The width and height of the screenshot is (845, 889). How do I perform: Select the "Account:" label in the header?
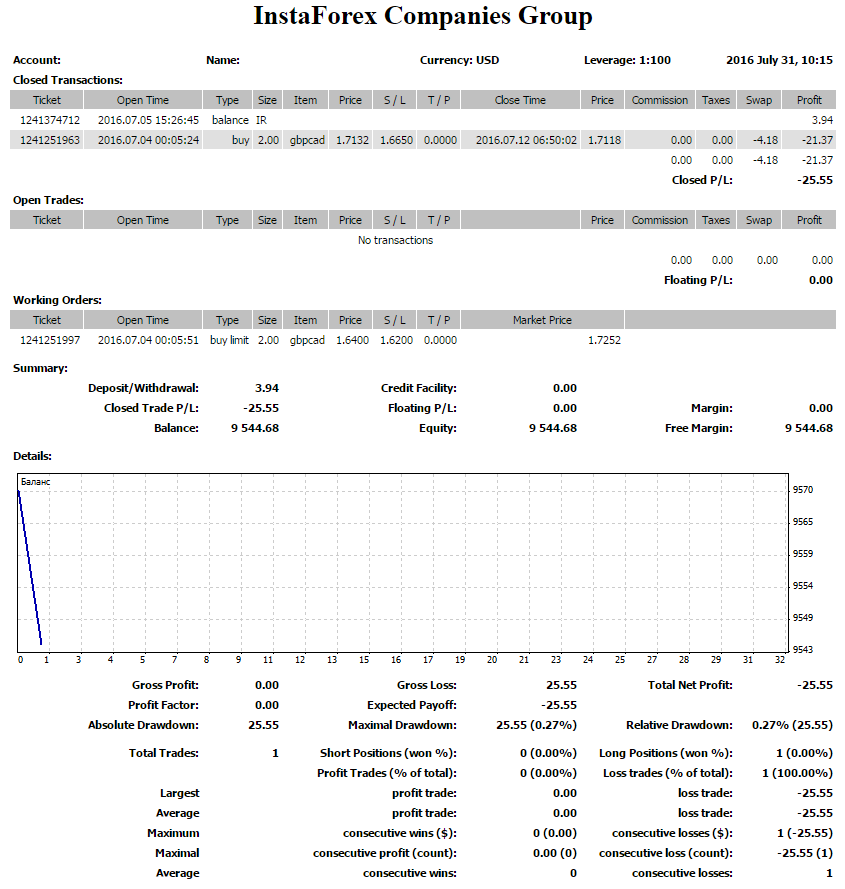click(x=37, y=60)
